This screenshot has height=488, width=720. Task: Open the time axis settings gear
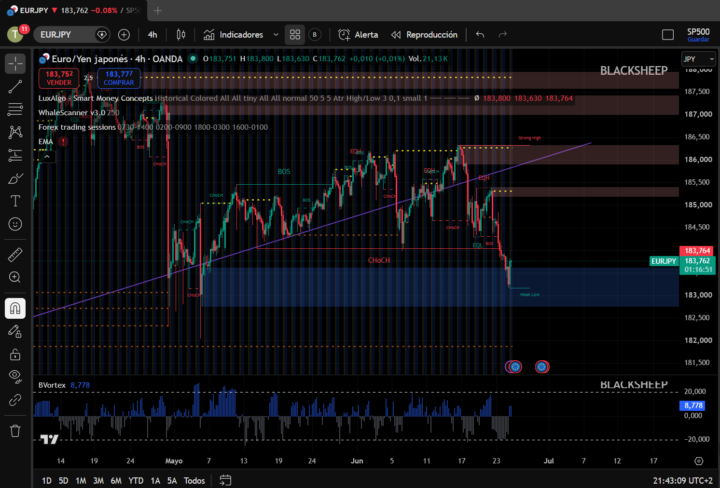coord(699,461)
